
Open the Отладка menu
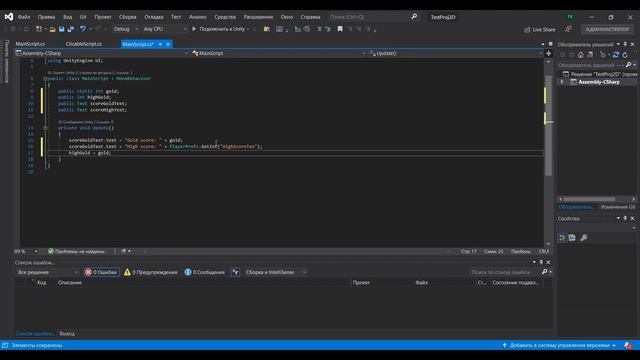tap(153, 17)
